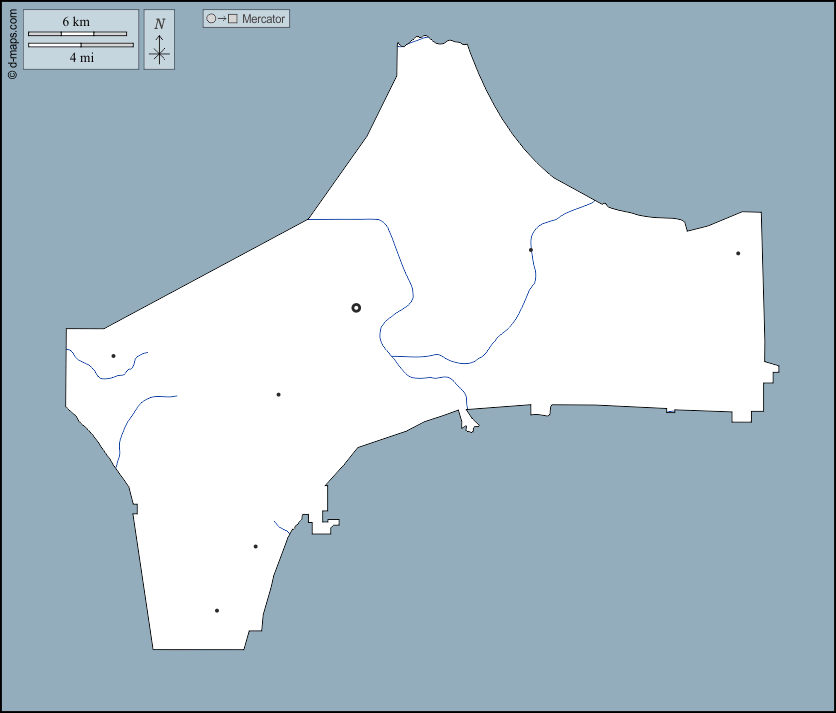Click the Mercator projection label
This screenshot has height=713, width=836.
(x=263, y=19)
